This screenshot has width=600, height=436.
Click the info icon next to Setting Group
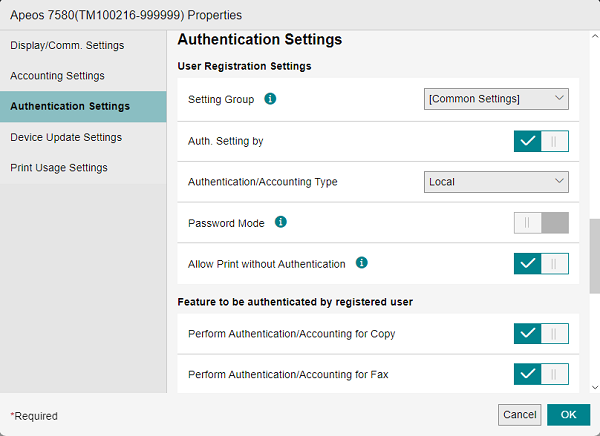[270, 99]
